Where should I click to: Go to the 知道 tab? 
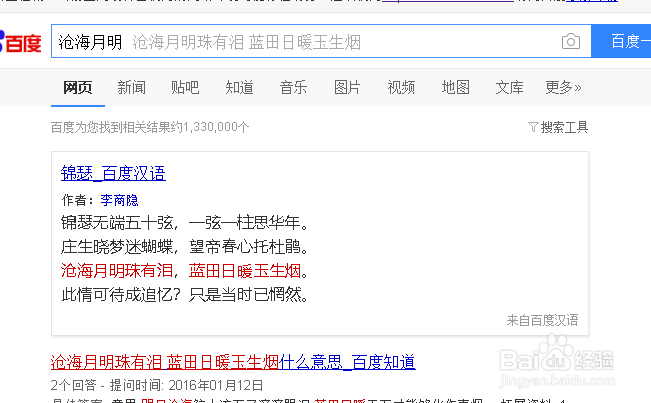click(239, 88)
